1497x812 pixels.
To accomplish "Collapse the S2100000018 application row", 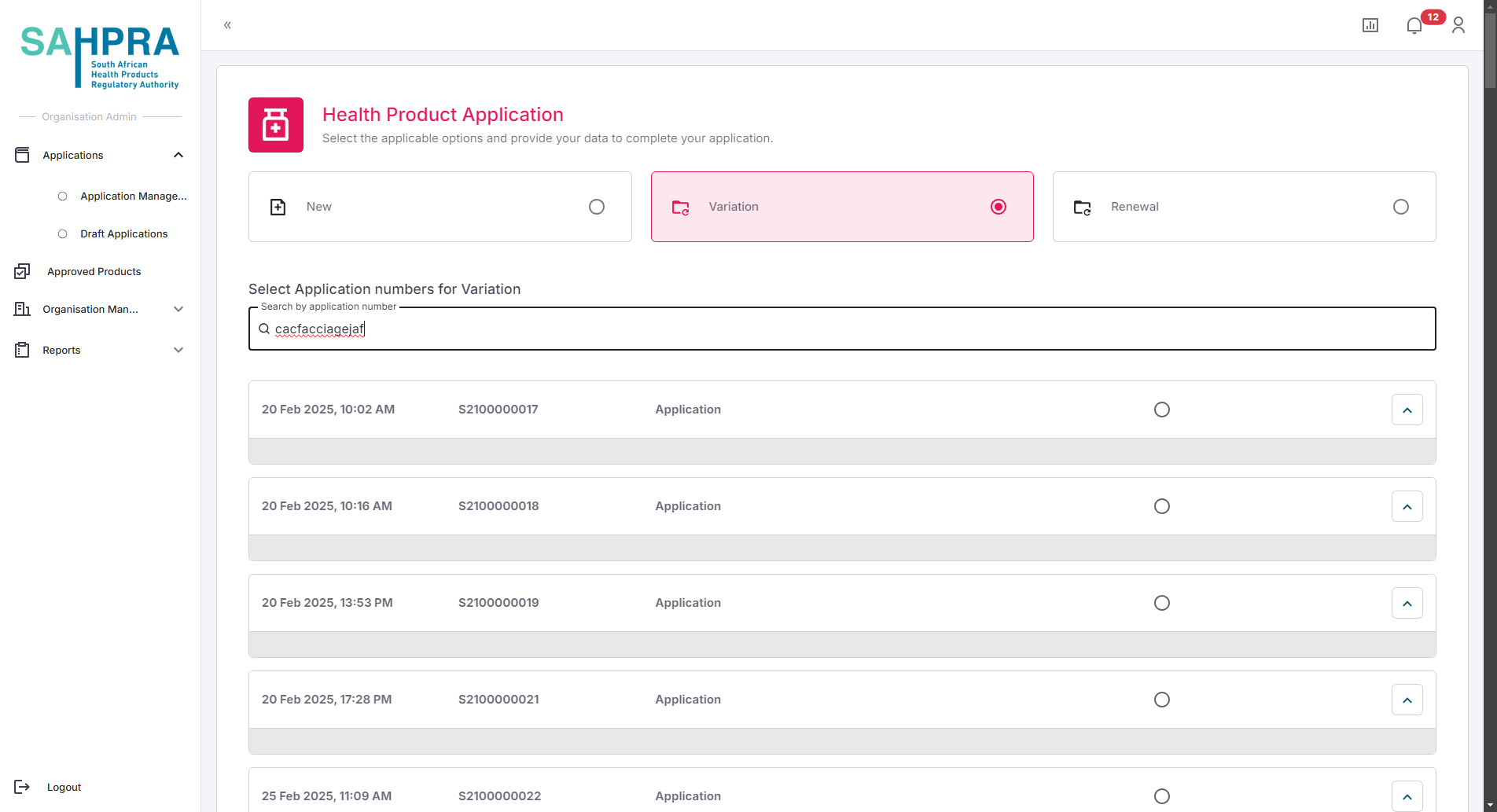I will (x=1407, y=507).
